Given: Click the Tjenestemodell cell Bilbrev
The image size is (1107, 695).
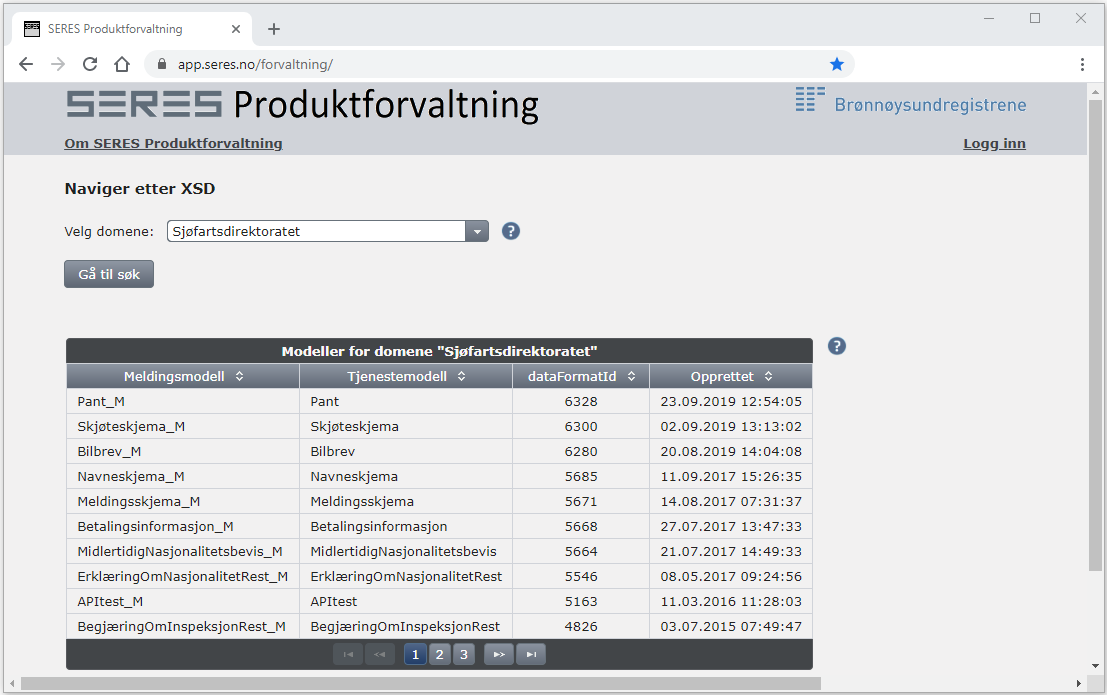Looking at the screenshot, I should click(406, 451).
